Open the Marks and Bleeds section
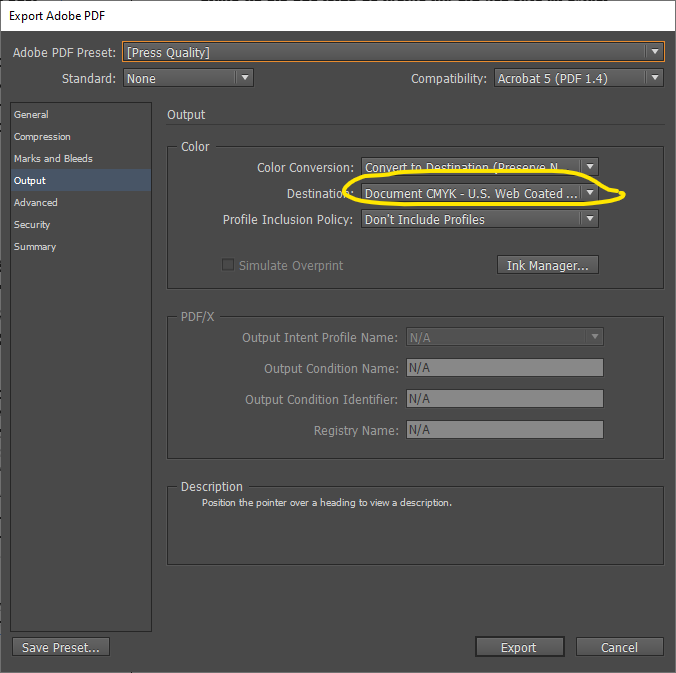The height and width of the screenshot is (673, 676). [53, 159]
